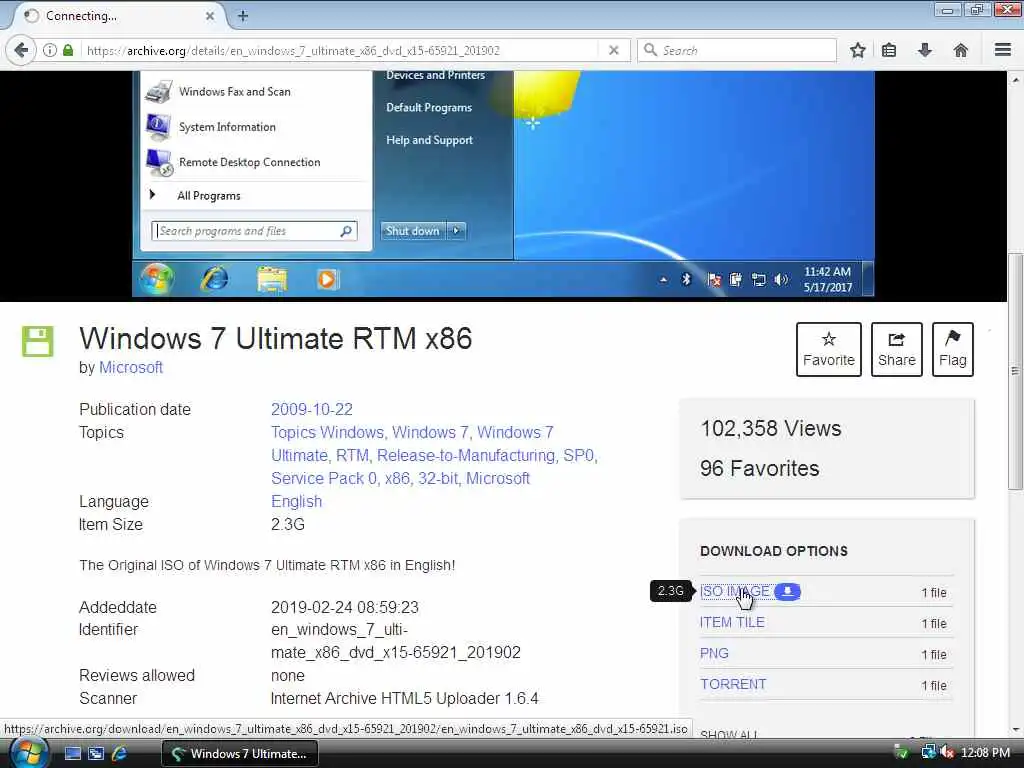Click the Switch between windows quick launch icon
This screenshot has height=768, width=1024.
[x=96, y=754]
